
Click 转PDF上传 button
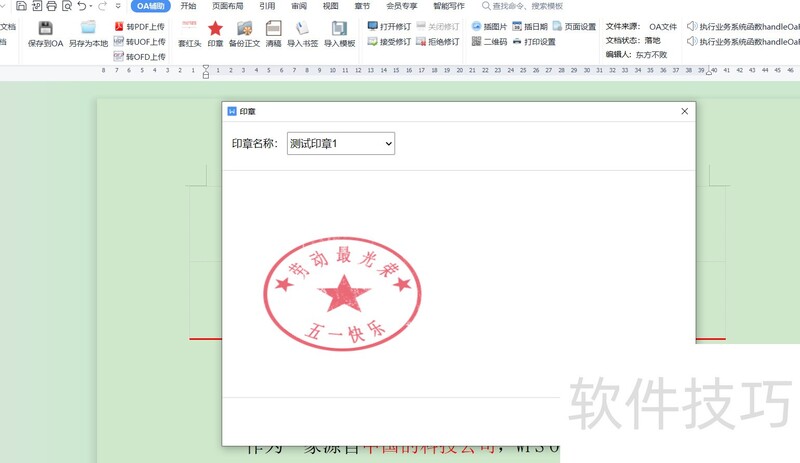(x=139, y=27)
